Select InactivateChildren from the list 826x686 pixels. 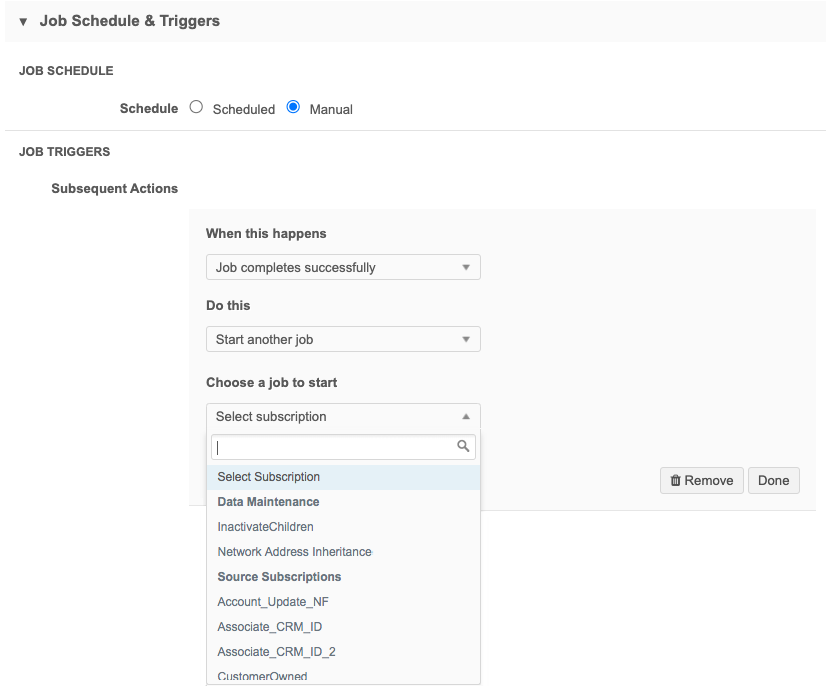tap(265, 527)
